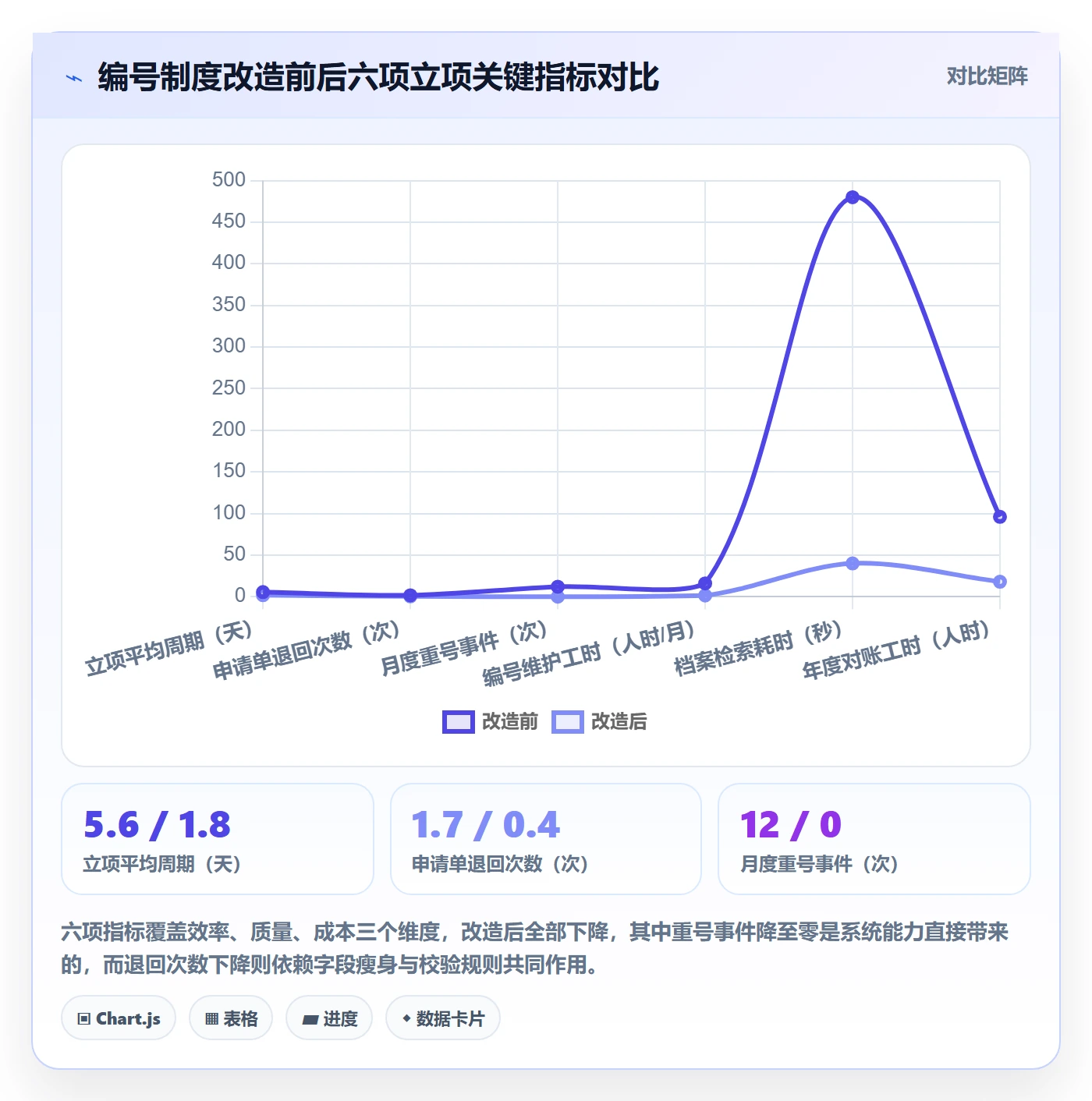The width and height of the screenshot is (1092, 1101).
Task: Click the diamond icon in 数据卡片 tag
Action: (x=406, y=1018)
